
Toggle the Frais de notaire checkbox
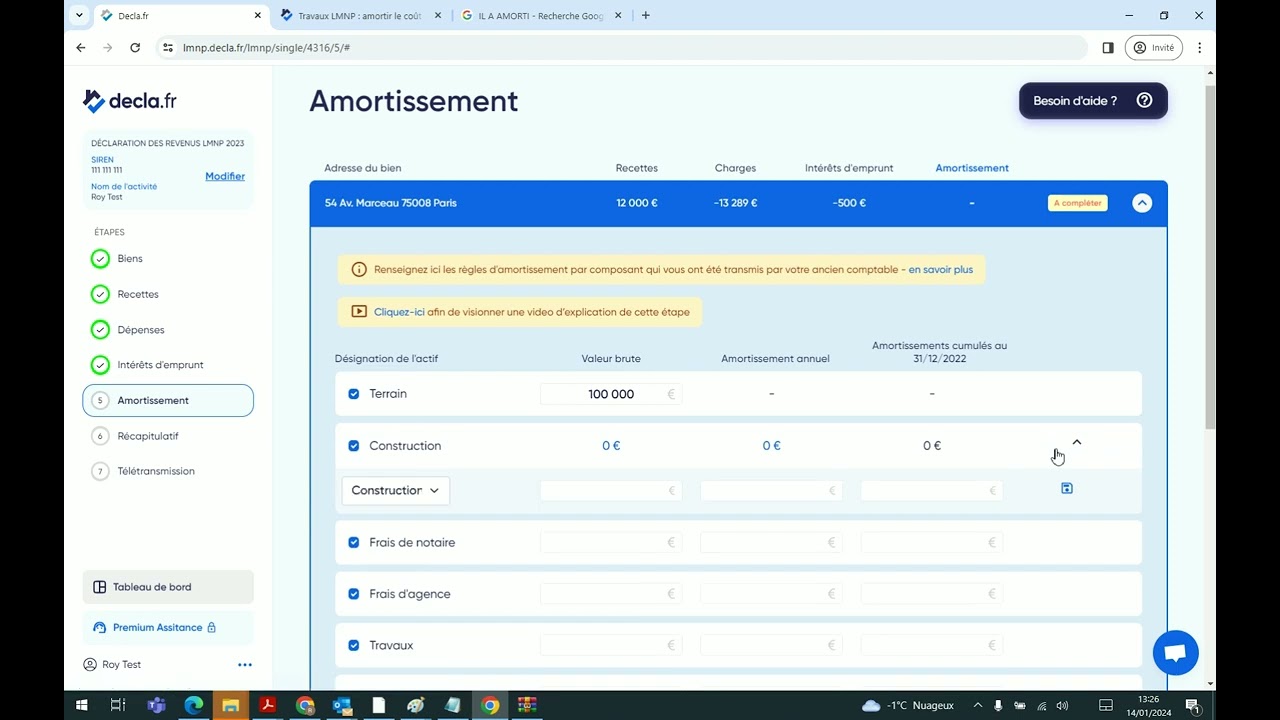click(x=353, y=543)
